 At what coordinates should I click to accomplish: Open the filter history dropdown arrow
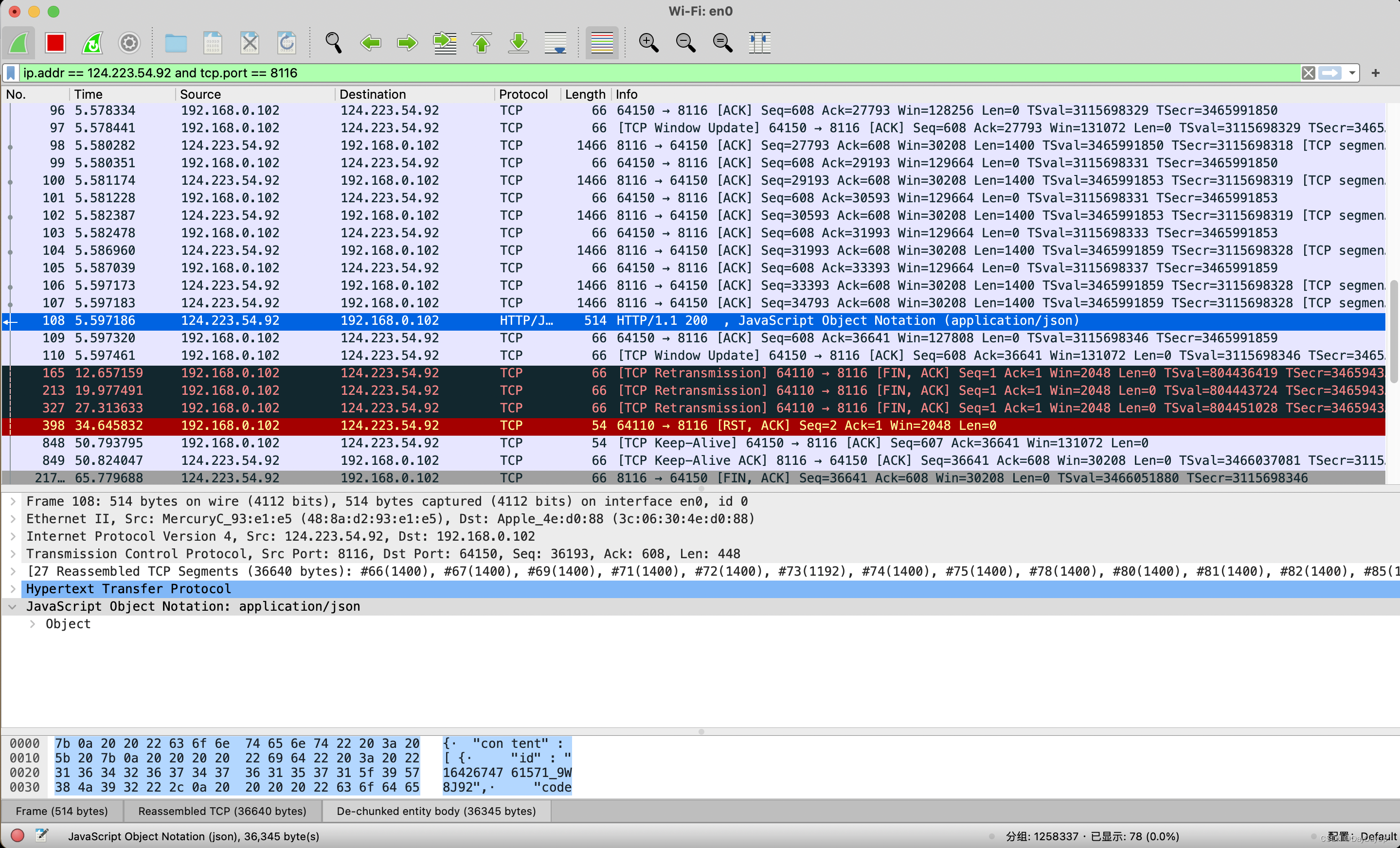(x=1352, y=73)
